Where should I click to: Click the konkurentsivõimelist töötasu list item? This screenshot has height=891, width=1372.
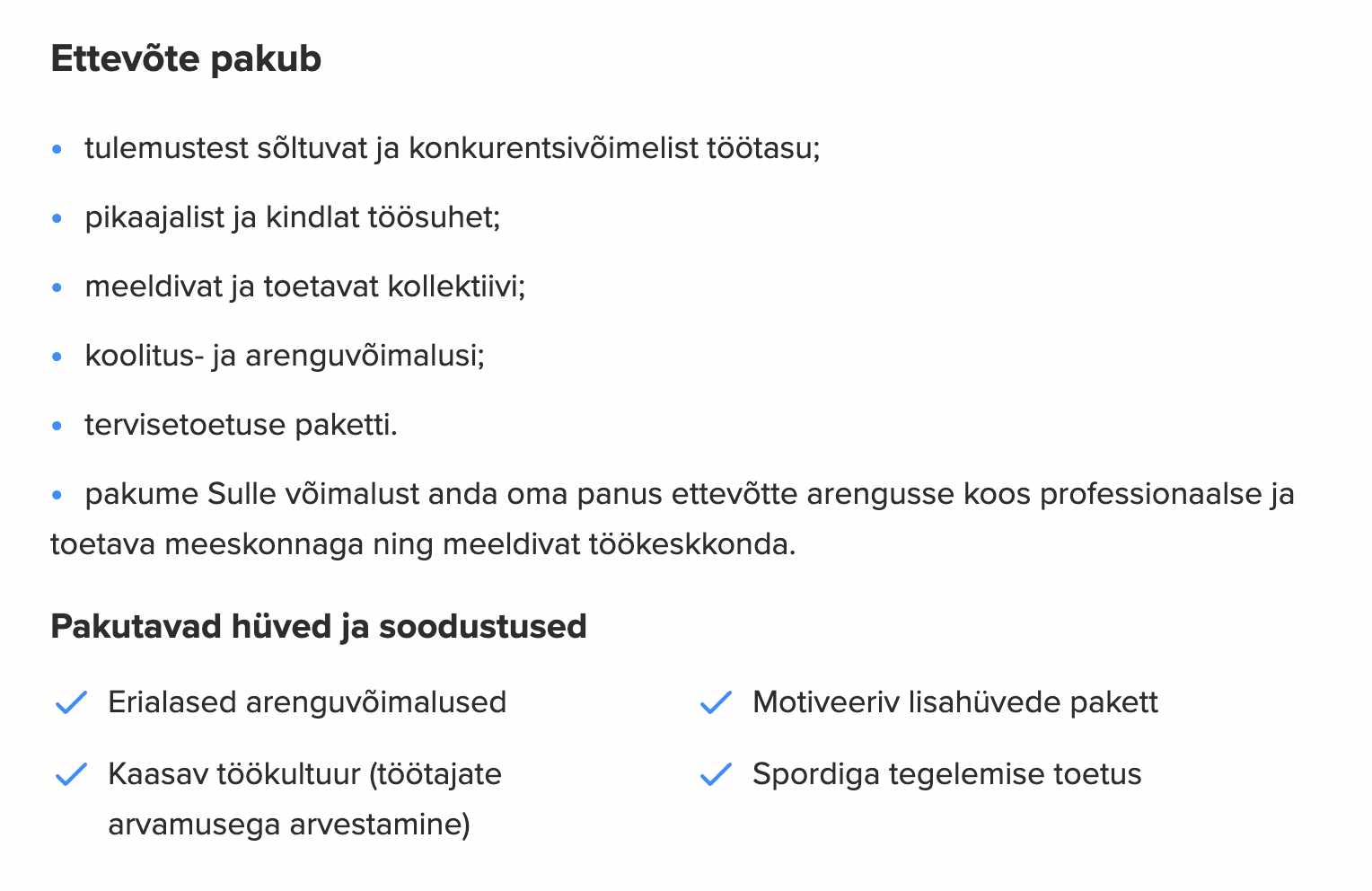pyautogui.click(x=453, y=148)
